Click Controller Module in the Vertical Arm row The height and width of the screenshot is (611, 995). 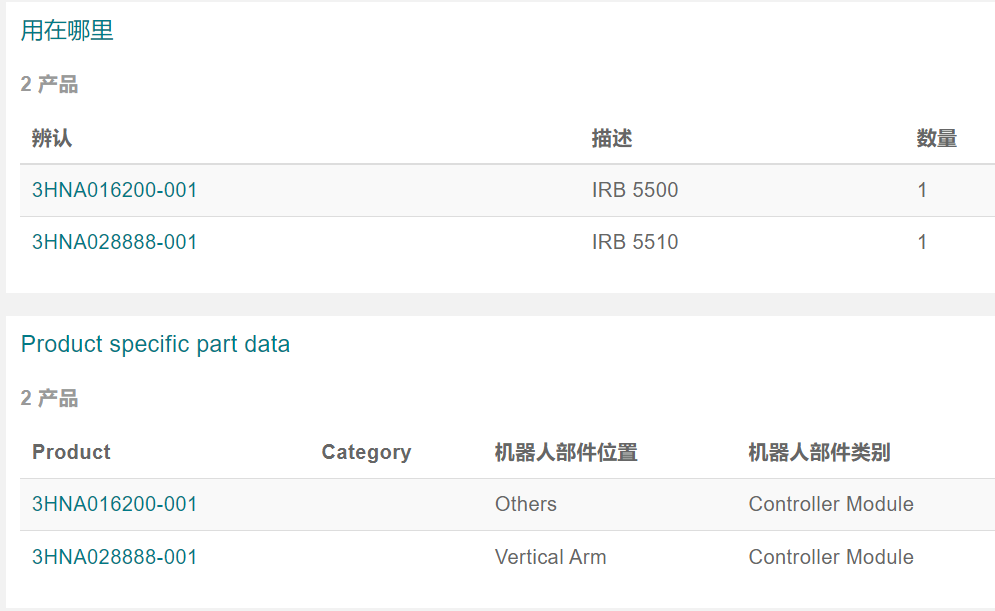click(830, 557)
